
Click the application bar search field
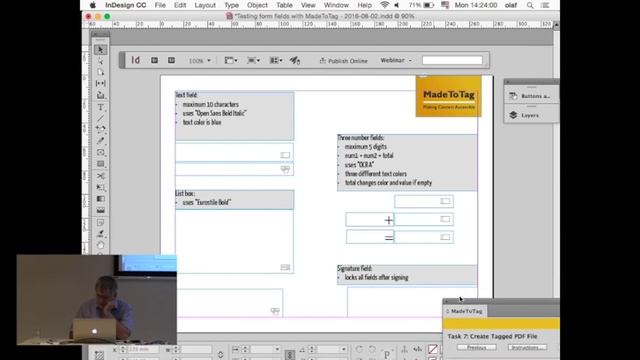pyautogui.click(x=452, y=60)
